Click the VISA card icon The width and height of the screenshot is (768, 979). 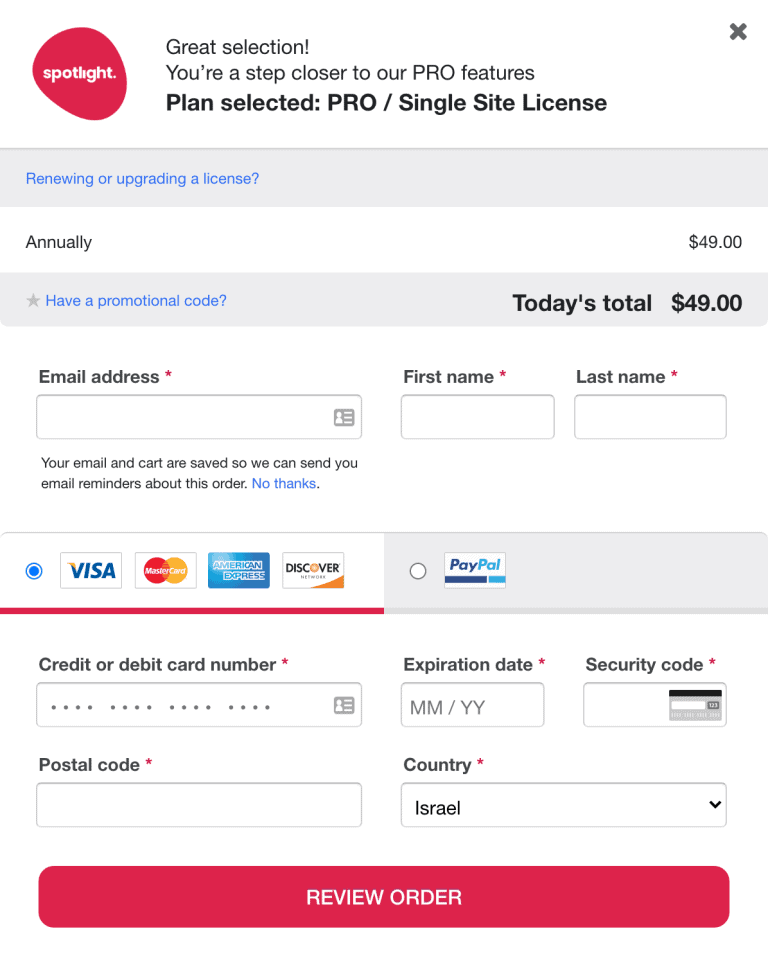click(90, 570)
